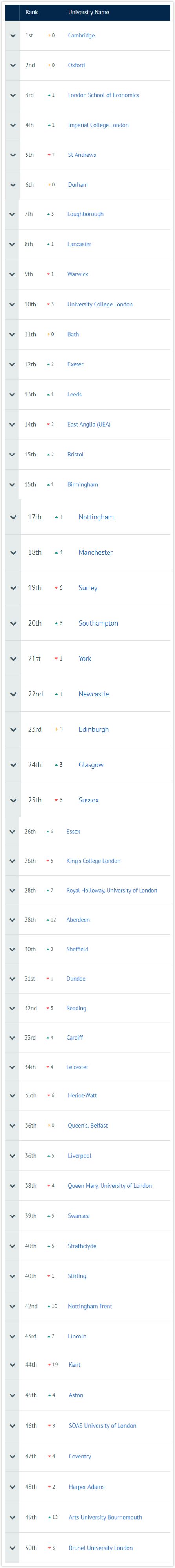Expand the Nottingham Trent row chevron
The width and height of the screenshot is (175, 1568).
coord(13,1306)
